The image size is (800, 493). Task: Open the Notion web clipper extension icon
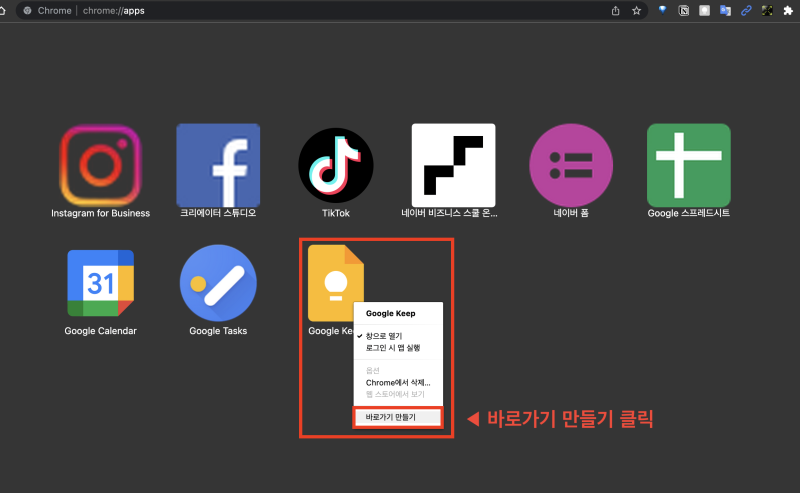pos(684,11)
